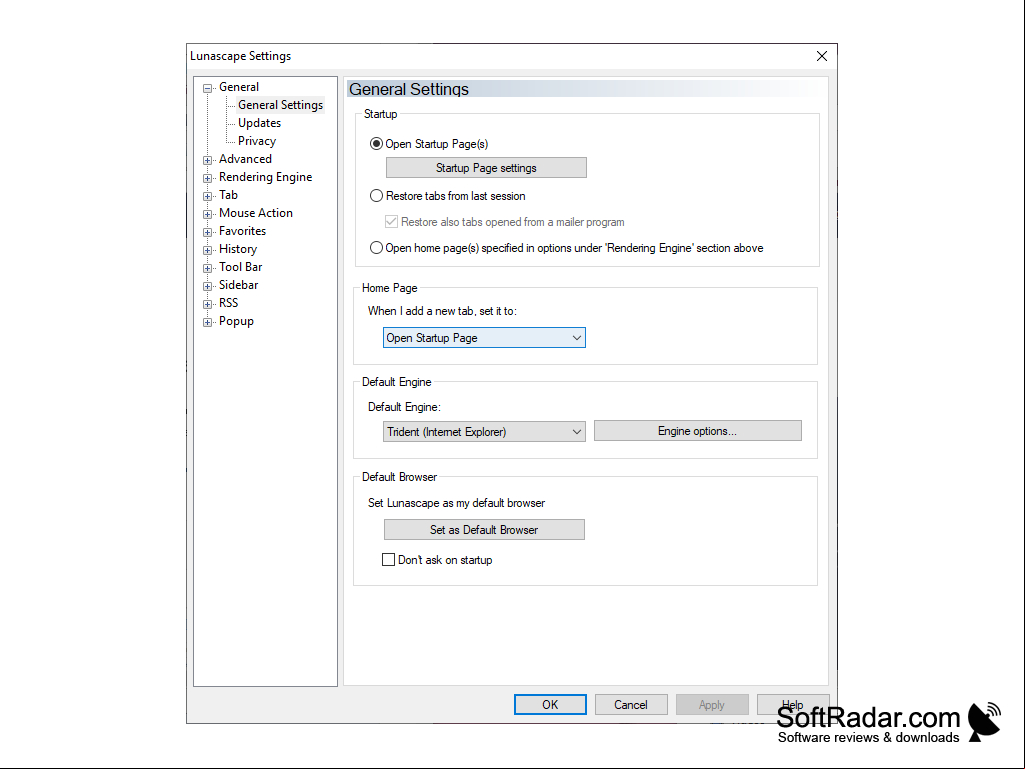1025x769 pixels.
Task: Close the Lunascape Settings window
Action: click(x=822, y=56)
